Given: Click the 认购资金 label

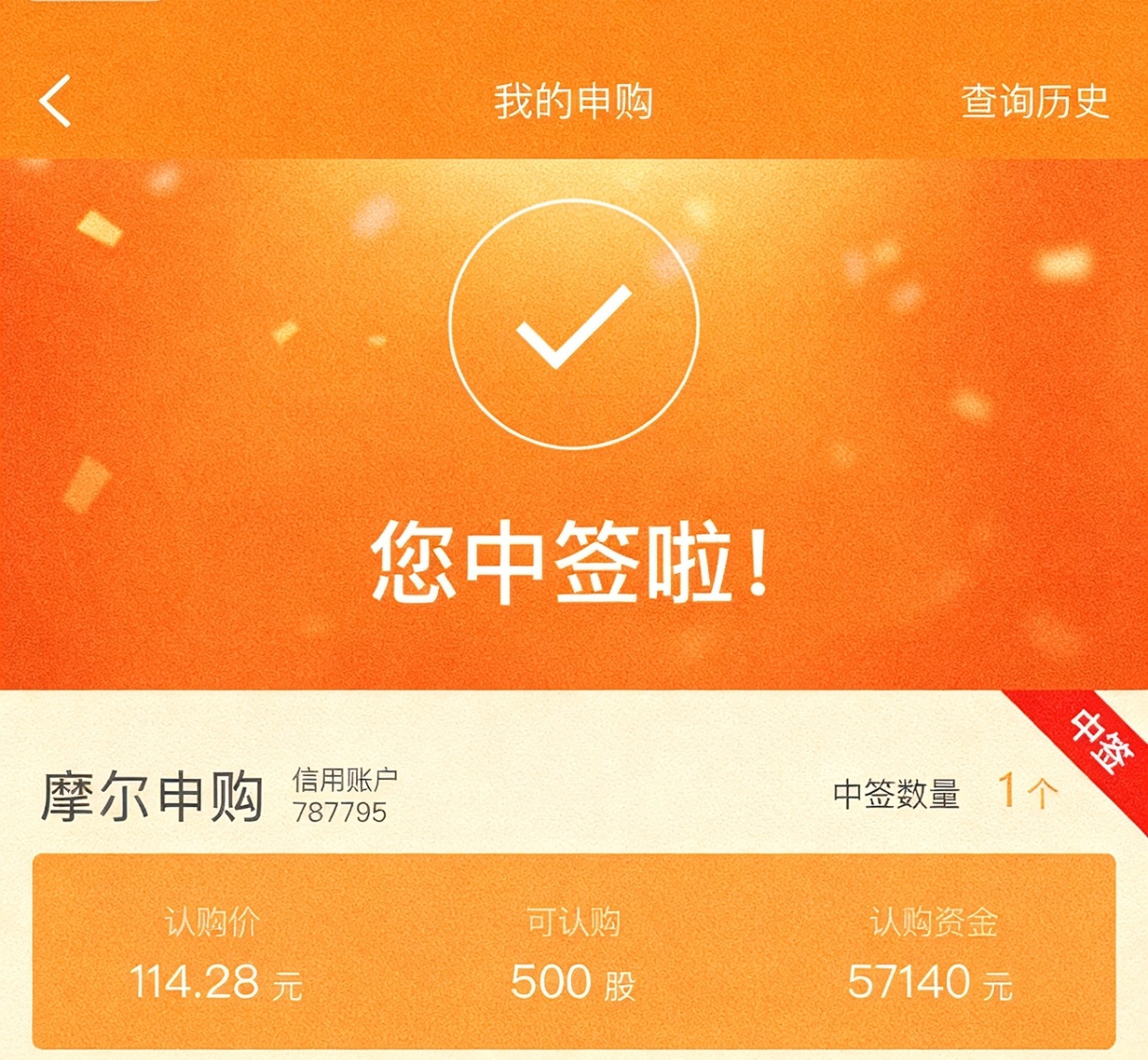Looking at the screenshot, I should [x=934, y=921].
